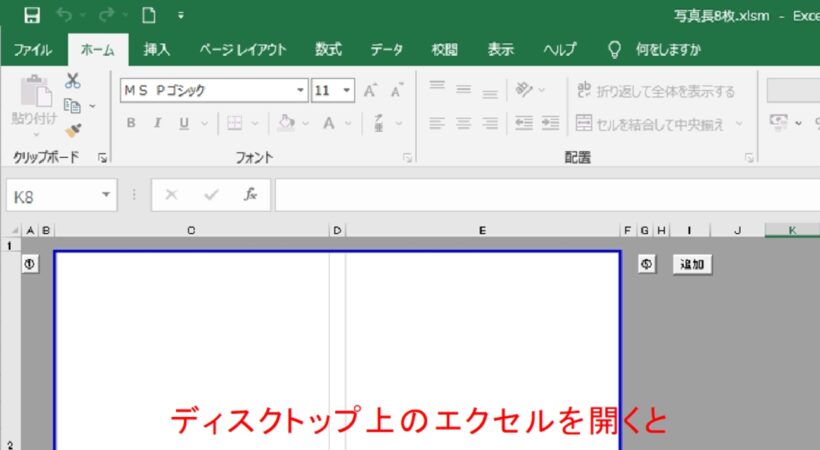Click the Cut scissors icon

73,81
